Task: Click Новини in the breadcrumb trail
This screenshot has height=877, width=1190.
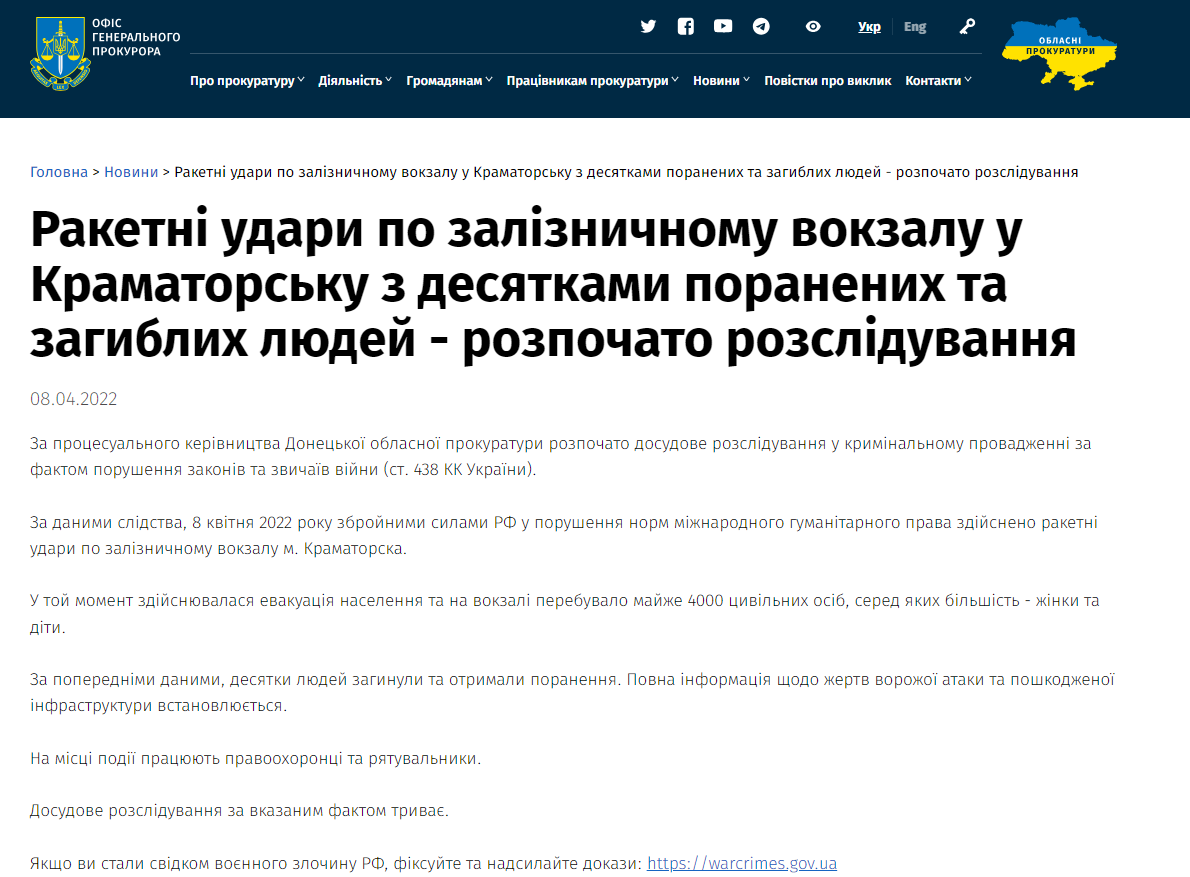Action: pyautogui.click(x=131, y=171)
